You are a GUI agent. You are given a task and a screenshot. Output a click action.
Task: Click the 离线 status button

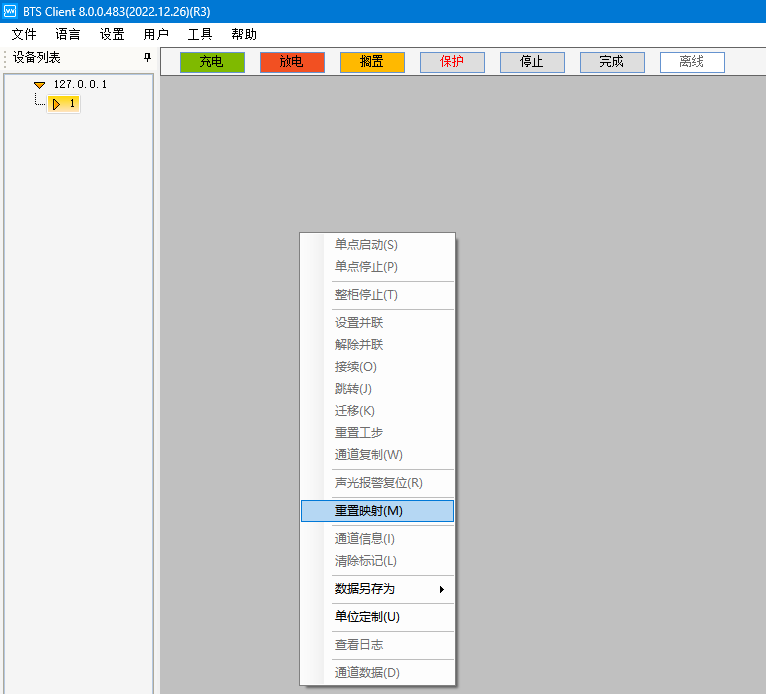point(692,62)
